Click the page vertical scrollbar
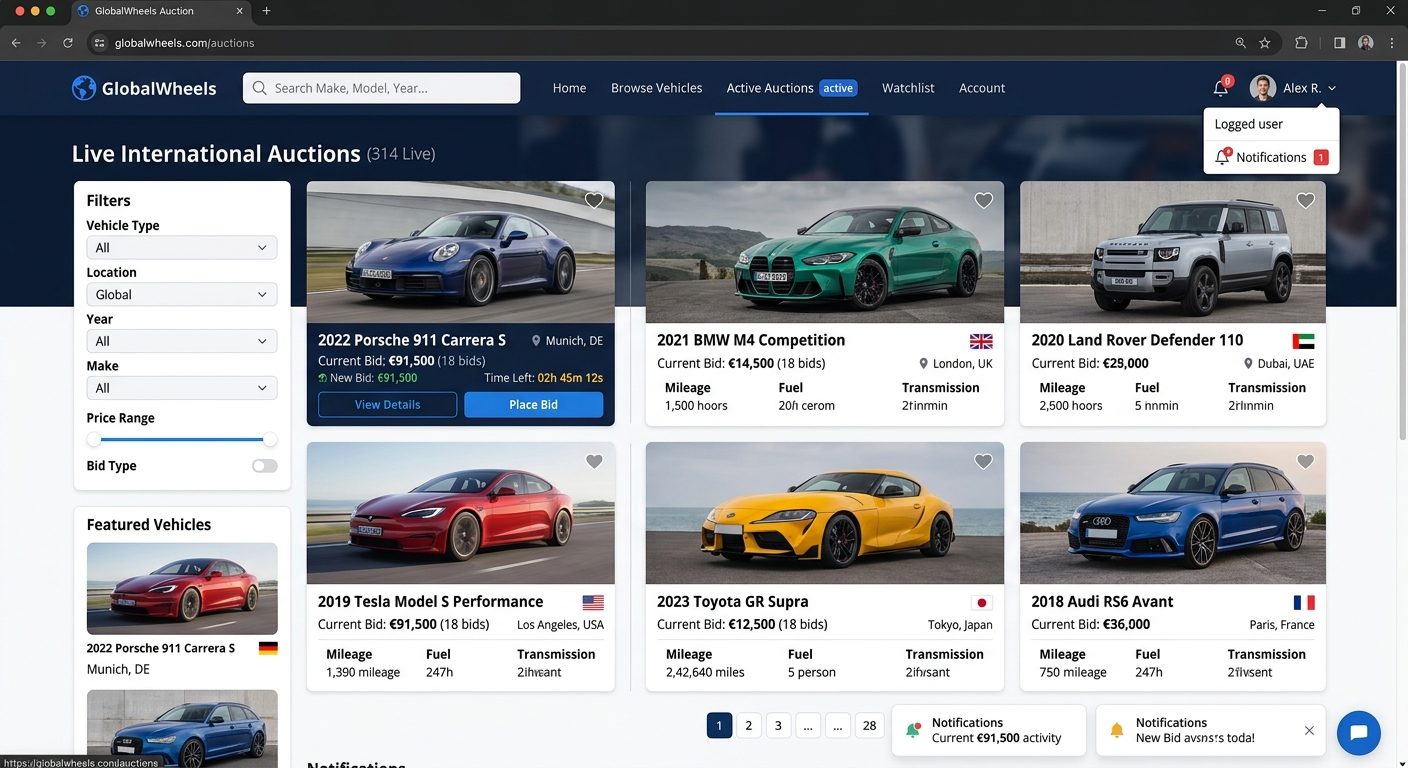Image resolution: width=1408 pixels, height=768 pixels. pyautogui.click(x=1402, y=250)
